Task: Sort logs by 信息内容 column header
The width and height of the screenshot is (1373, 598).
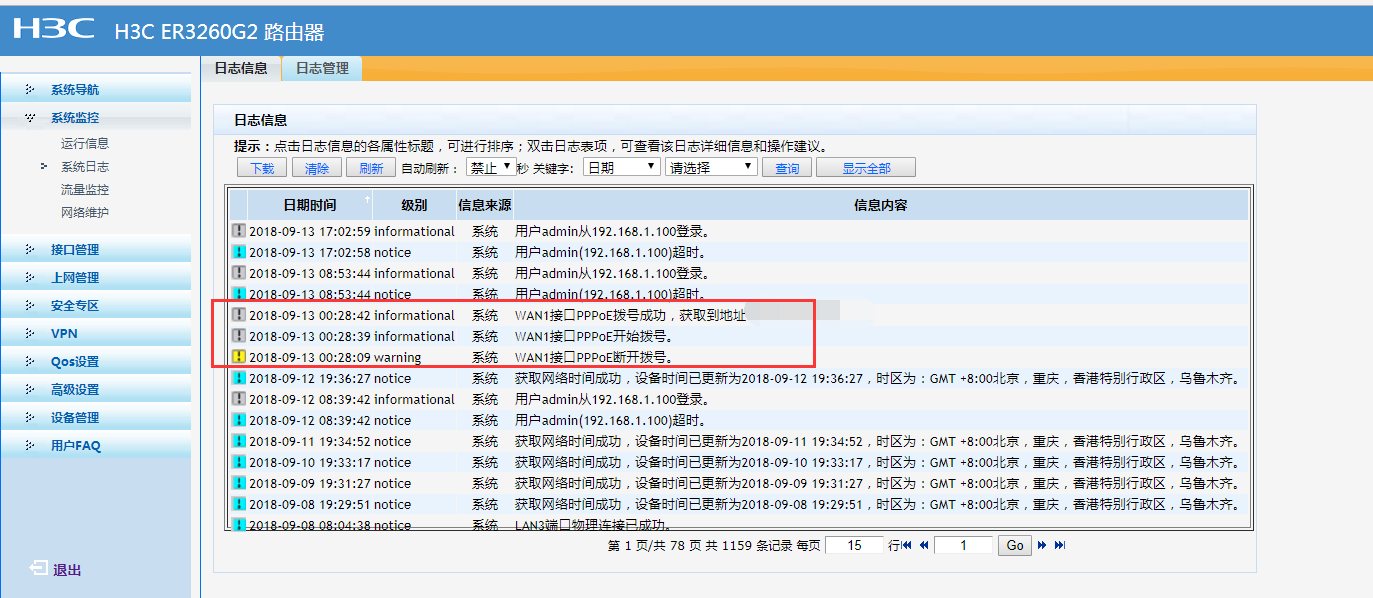Action: click(x=881, y=205)
